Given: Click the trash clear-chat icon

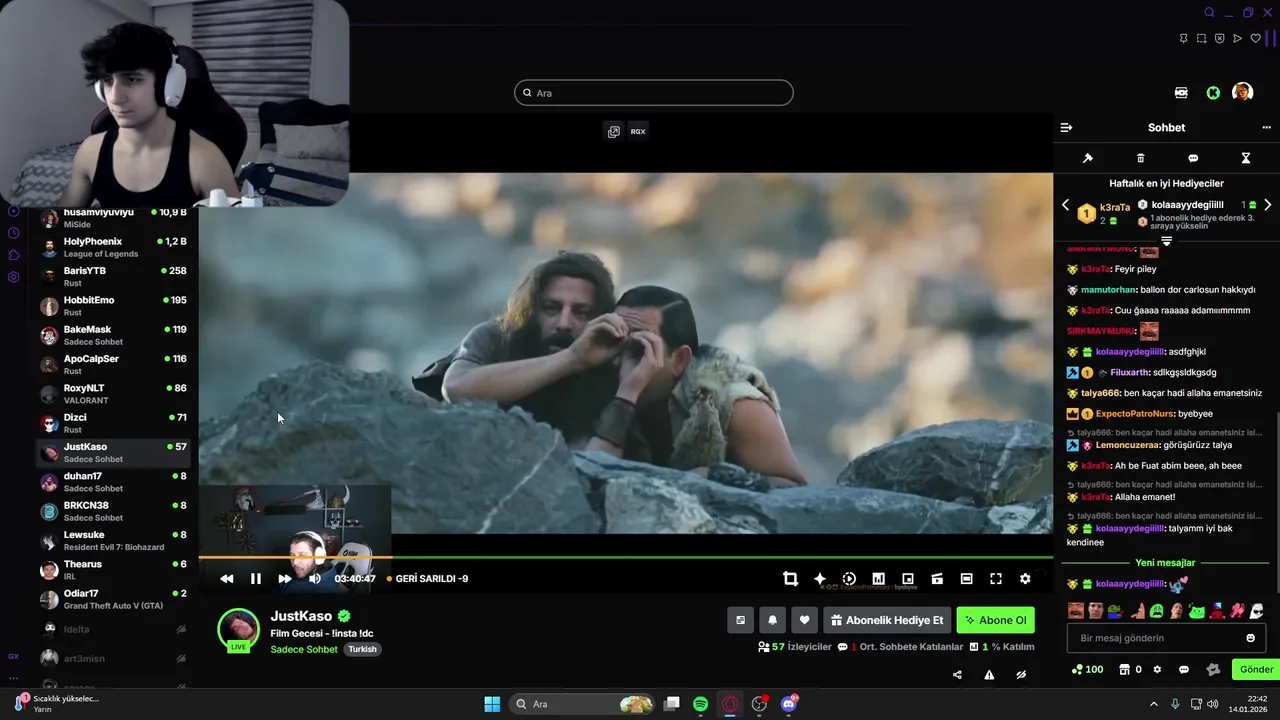Looking at the screenshot, I should tap(1141, 158).
